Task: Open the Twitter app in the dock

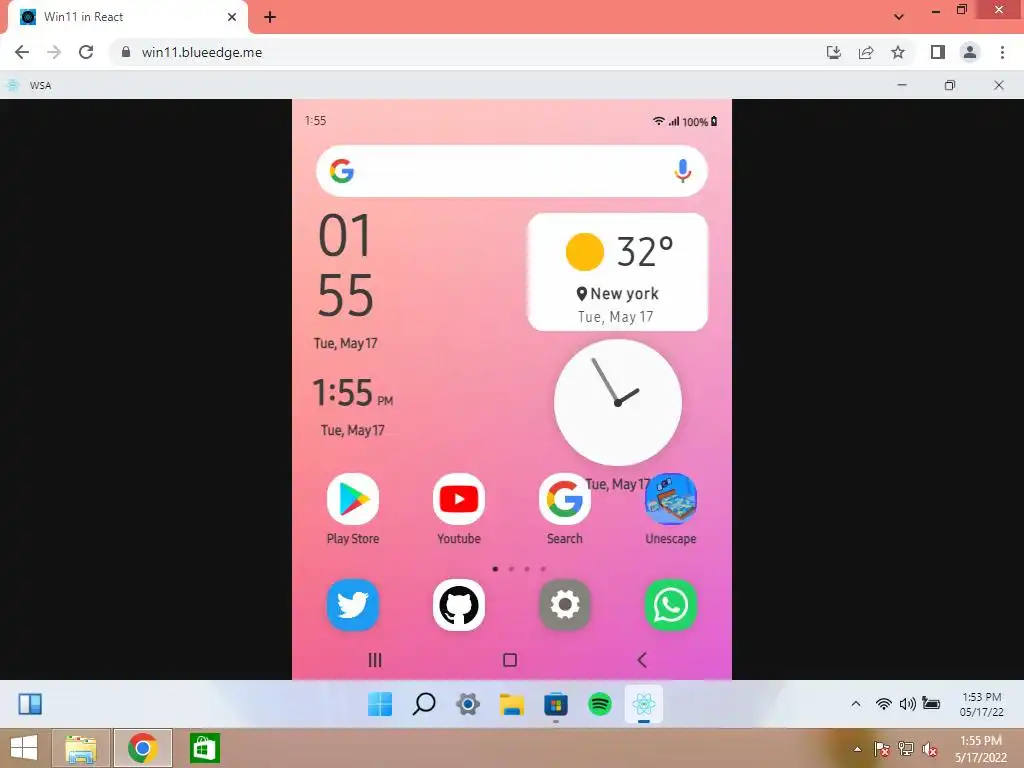Action: pyautogui.click(x=353, y=605)
